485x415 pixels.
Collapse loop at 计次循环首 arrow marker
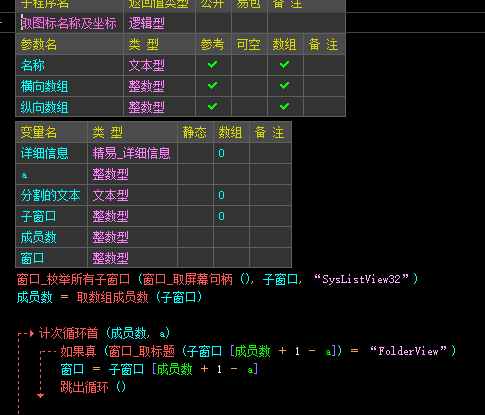click(x=32, y=333)
